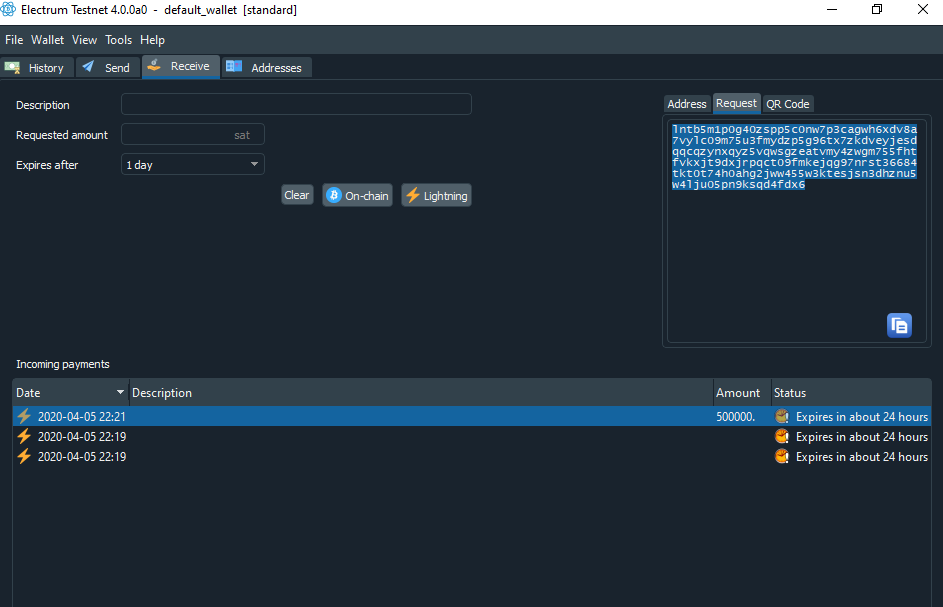Viewport: 943px width, 607px height.
Task: Sort payments by Date column header
Action: coord(70,393)
